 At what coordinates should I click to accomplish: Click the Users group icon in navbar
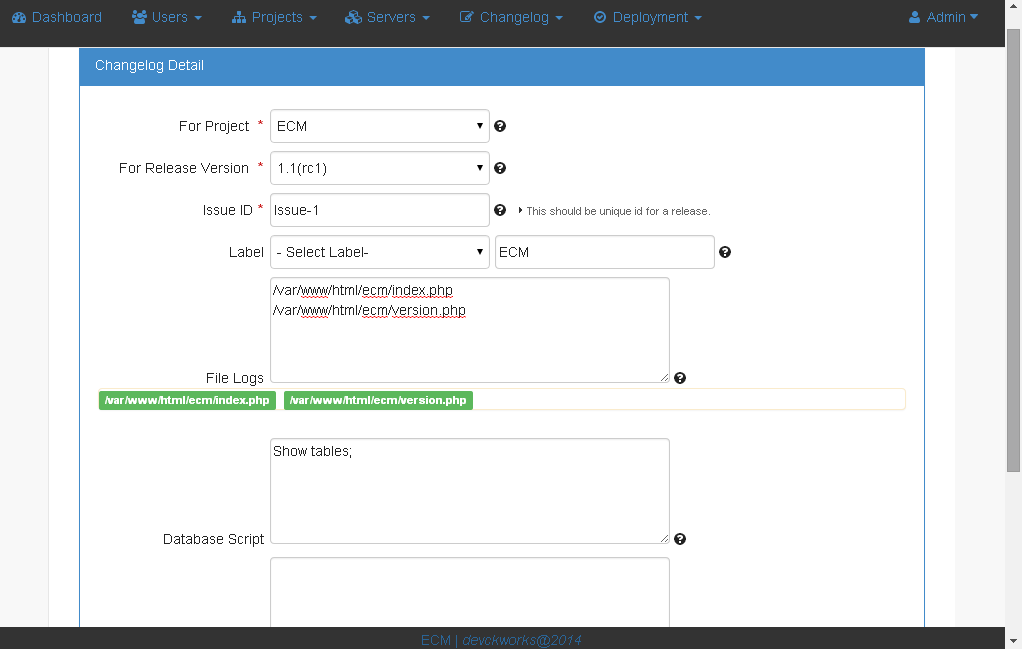pos(137,17)
